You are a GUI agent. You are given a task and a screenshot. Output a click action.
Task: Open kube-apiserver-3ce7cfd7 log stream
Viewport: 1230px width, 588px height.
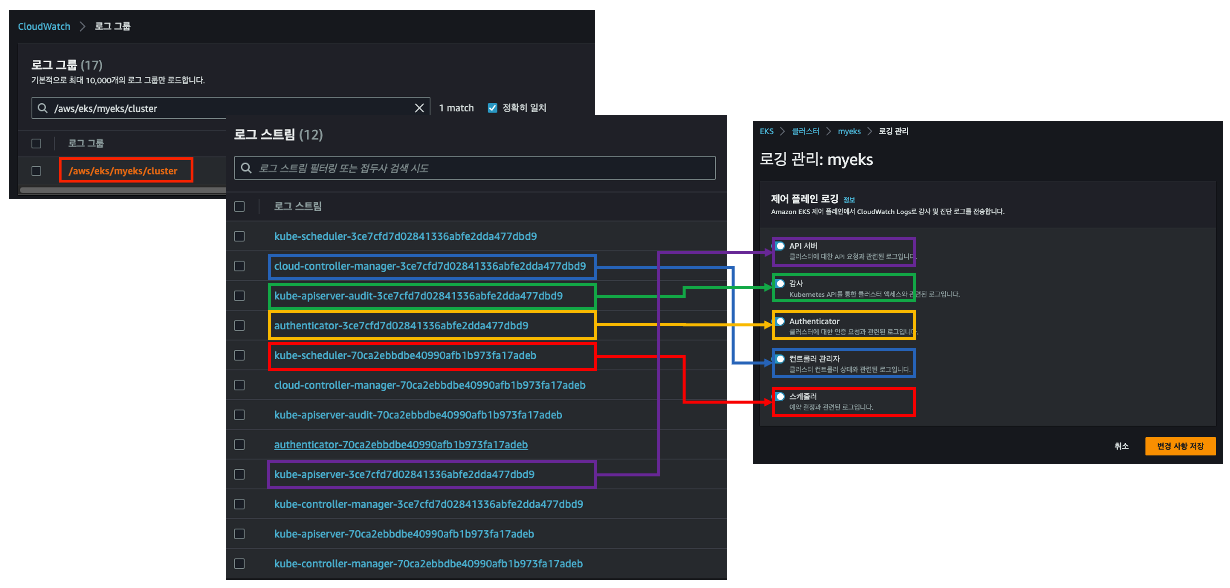404,474
